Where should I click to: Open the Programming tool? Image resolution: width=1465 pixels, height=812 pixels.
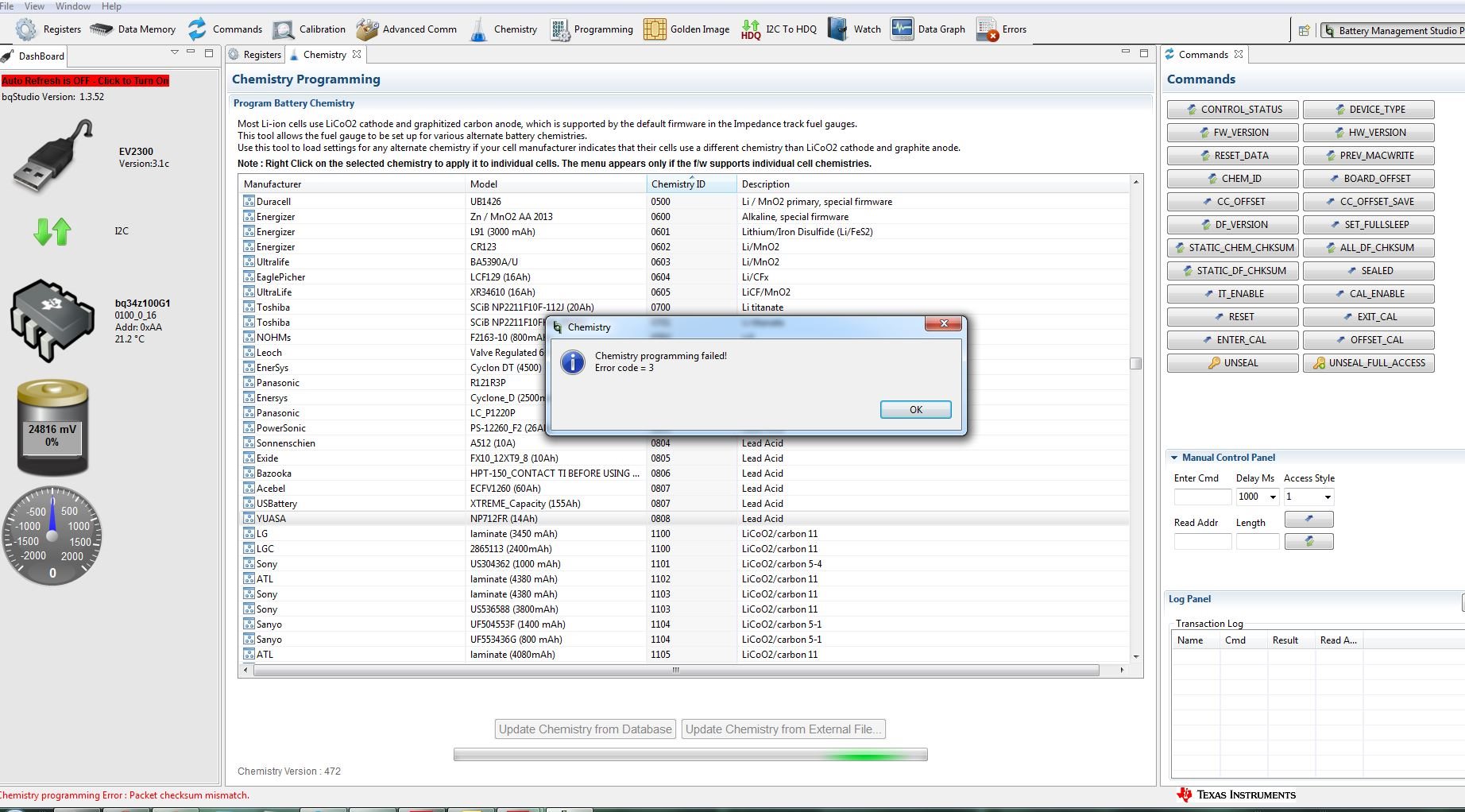[x=591, y=29]
